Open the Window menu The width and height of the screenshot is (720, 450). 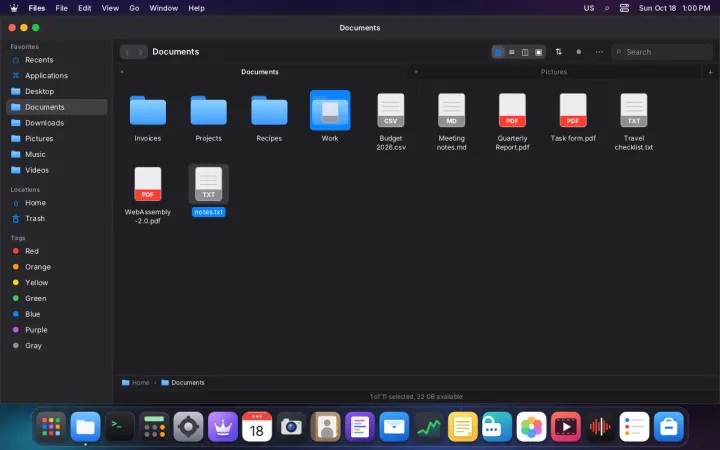click(163, 8)
